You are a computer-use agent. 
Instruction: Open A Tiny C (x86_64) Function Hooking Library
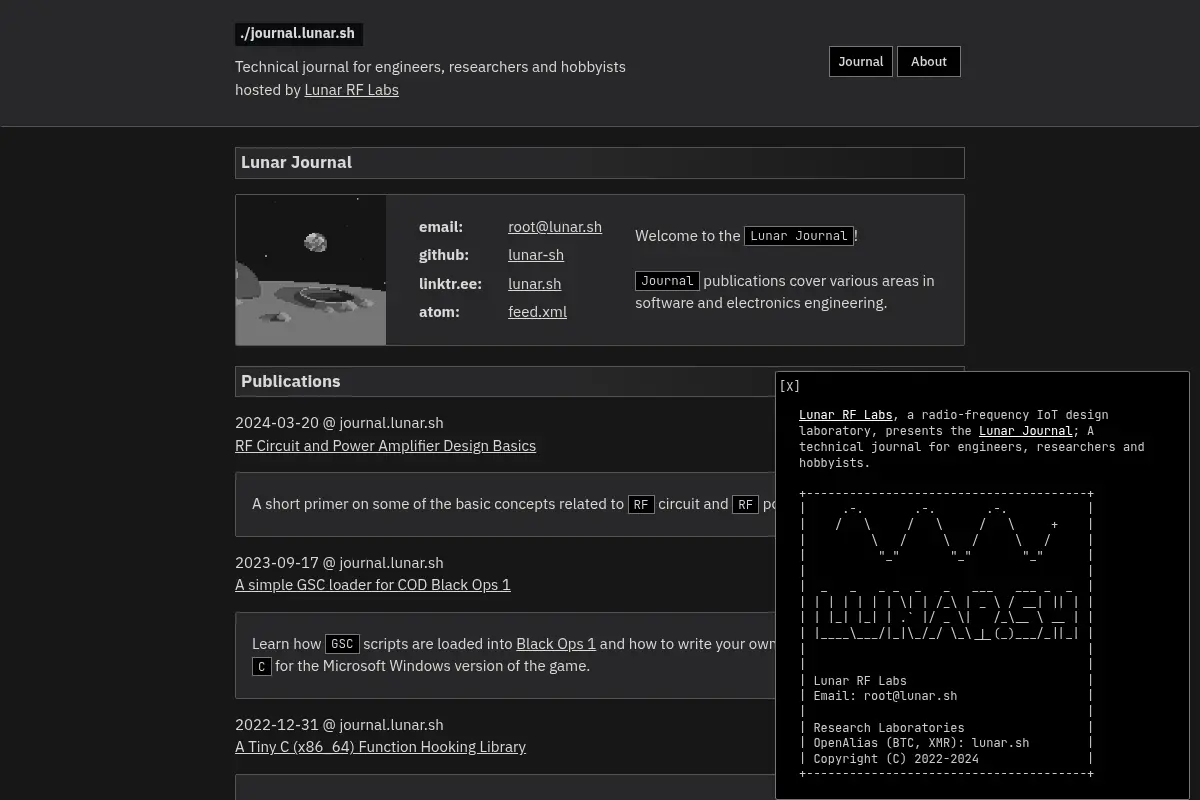tap(380, 747)
